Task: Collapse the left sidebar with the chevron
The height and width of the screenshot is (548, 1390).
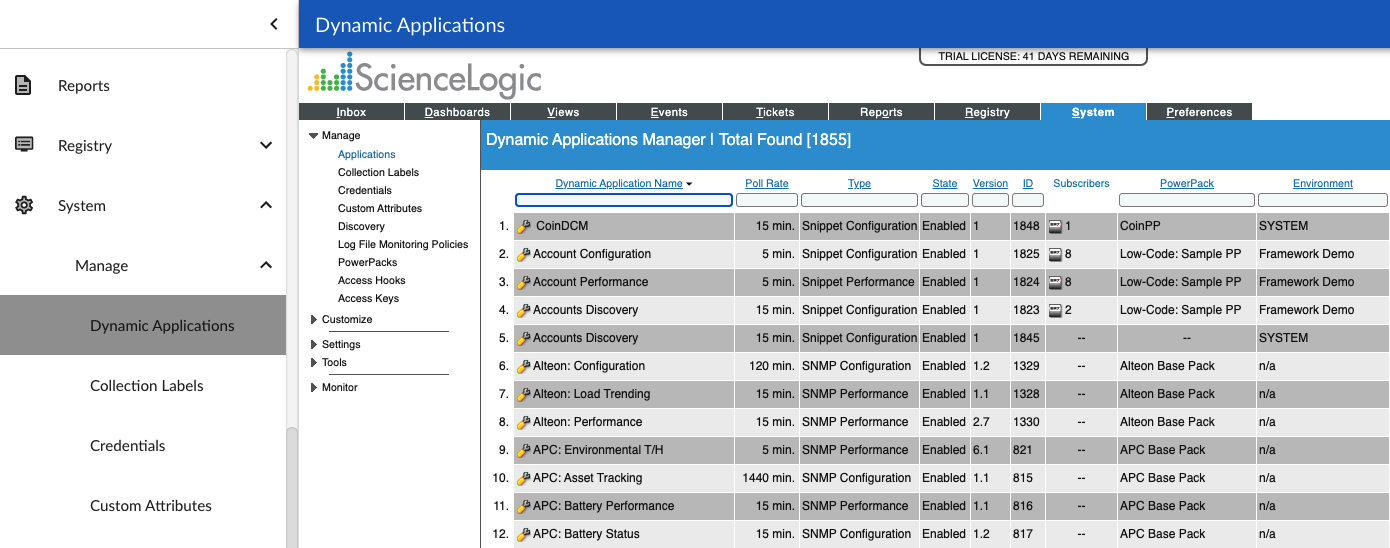Action: click(274, 24)
